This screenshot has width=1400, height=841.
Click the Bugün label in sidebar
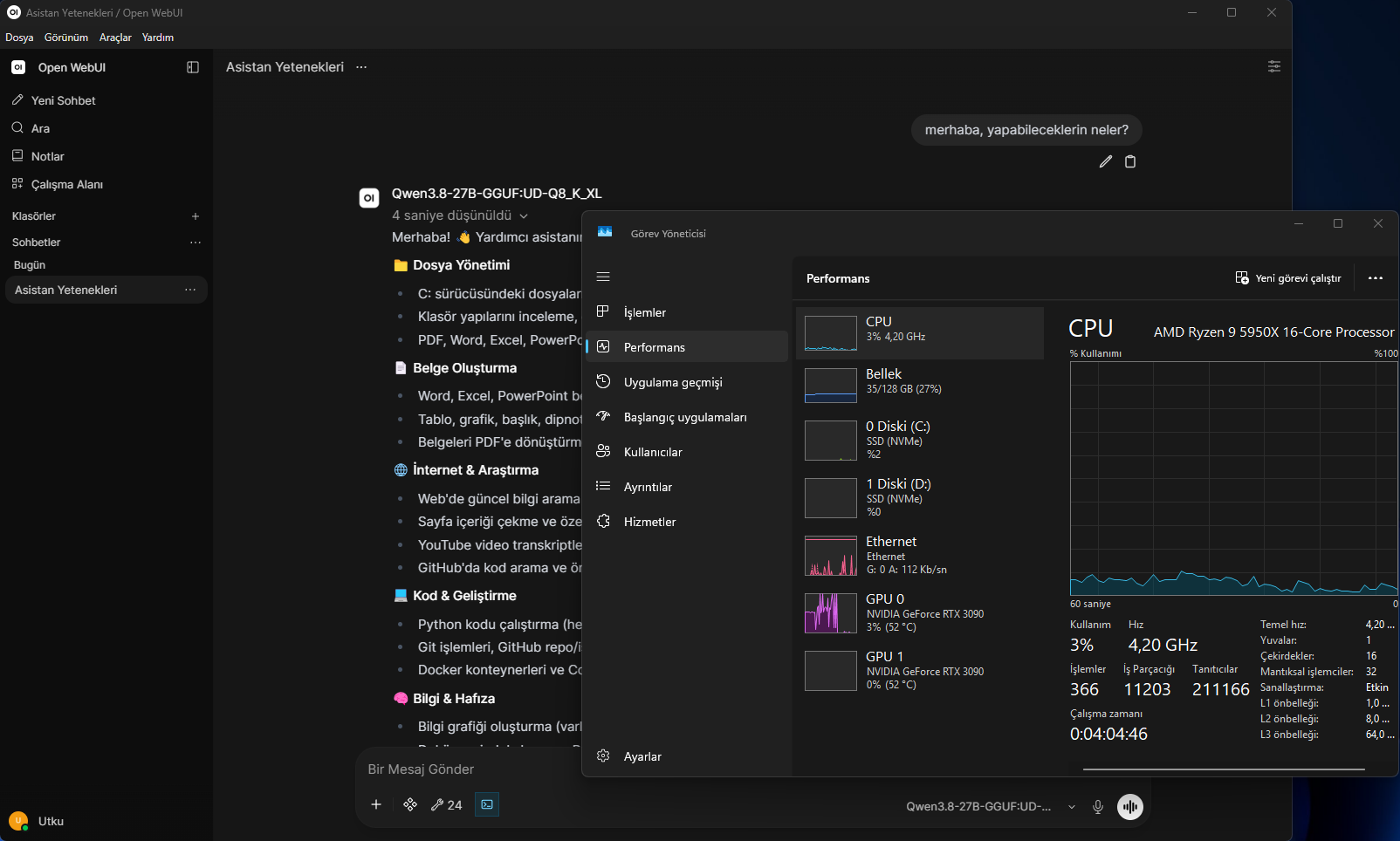click(x=30, y=265)
